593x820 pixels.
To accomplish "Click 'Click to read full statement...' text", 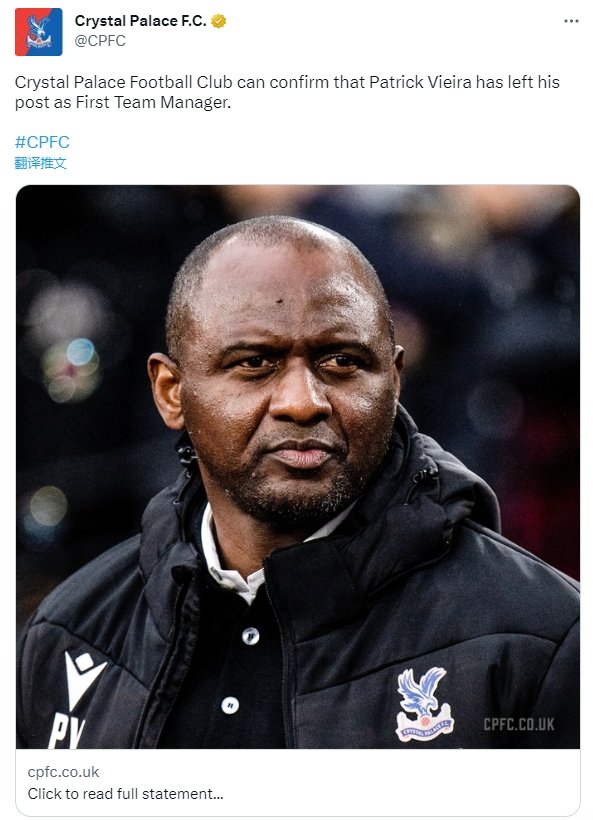I will [126, 794].
